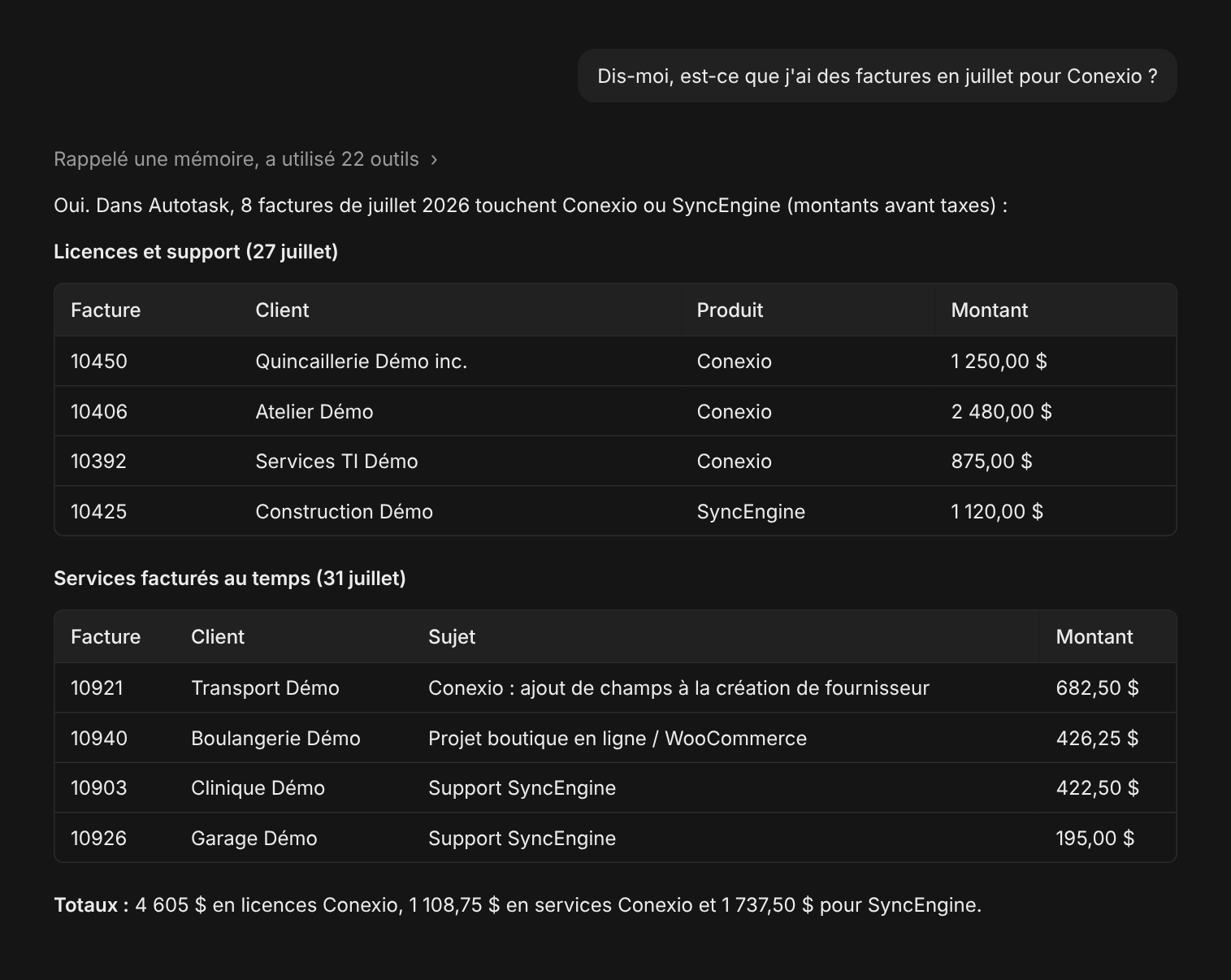Click the amount "426,25 $"
This screenshot has width=1231, height=980.
click(1097, 739)
